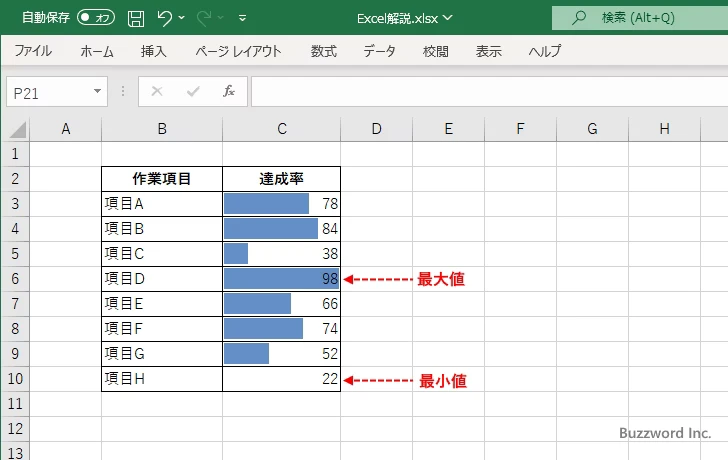This screenshot has height=460, width=728.
Task: Switch to the 校閲 tab
Action: pos(436,51)
